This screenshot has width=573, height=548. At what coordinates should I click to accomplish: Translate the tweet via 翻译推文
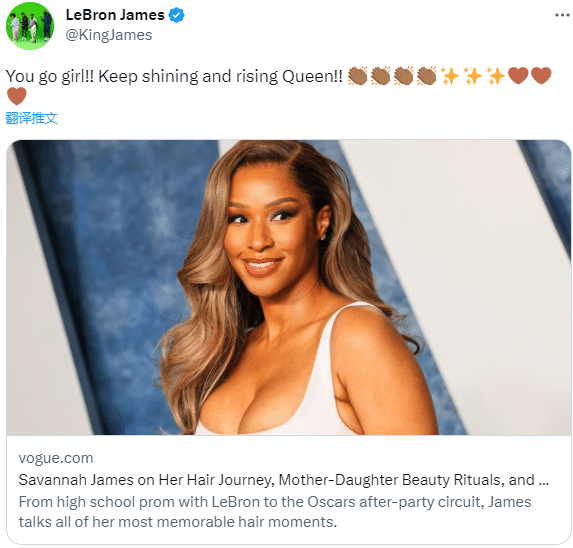31,118
